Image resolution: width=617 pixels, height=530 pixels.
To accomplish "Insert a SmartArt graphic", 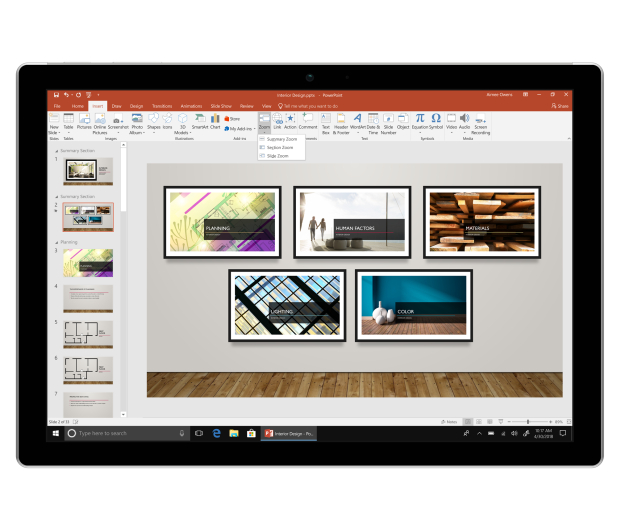I will (200, 122).
